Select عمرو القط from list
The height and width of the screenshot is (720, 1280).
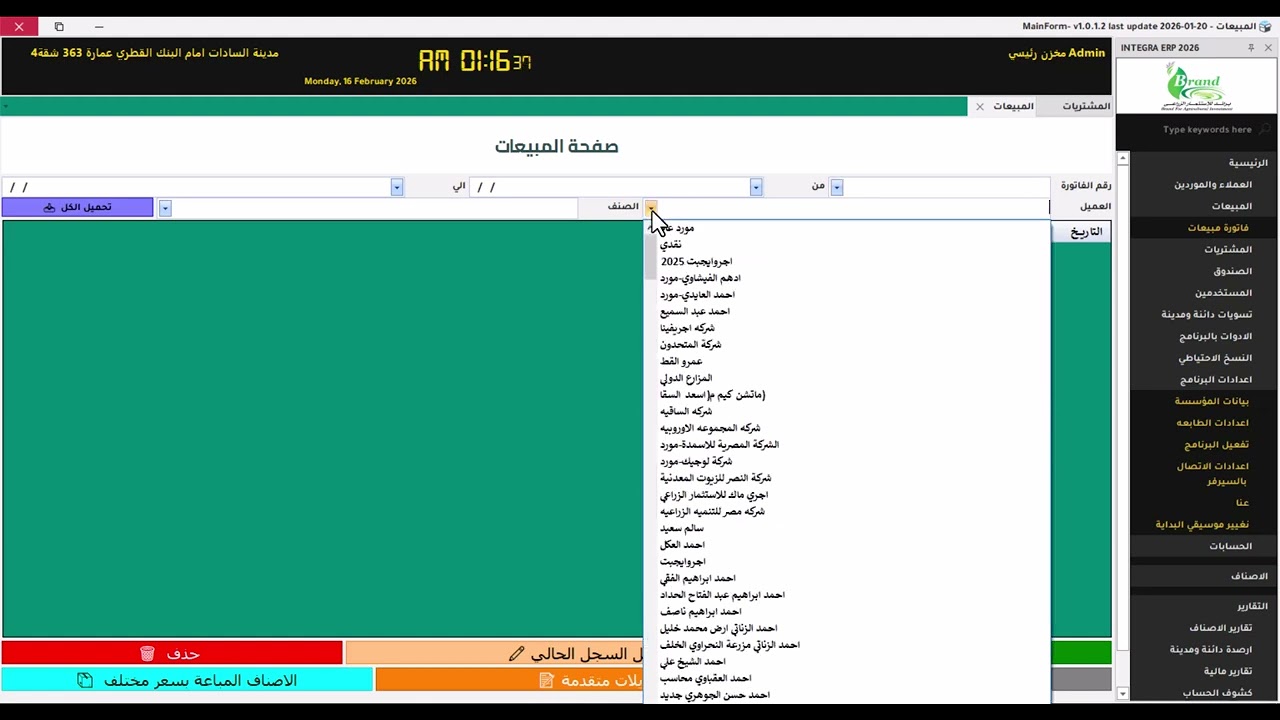pos(681,362)
